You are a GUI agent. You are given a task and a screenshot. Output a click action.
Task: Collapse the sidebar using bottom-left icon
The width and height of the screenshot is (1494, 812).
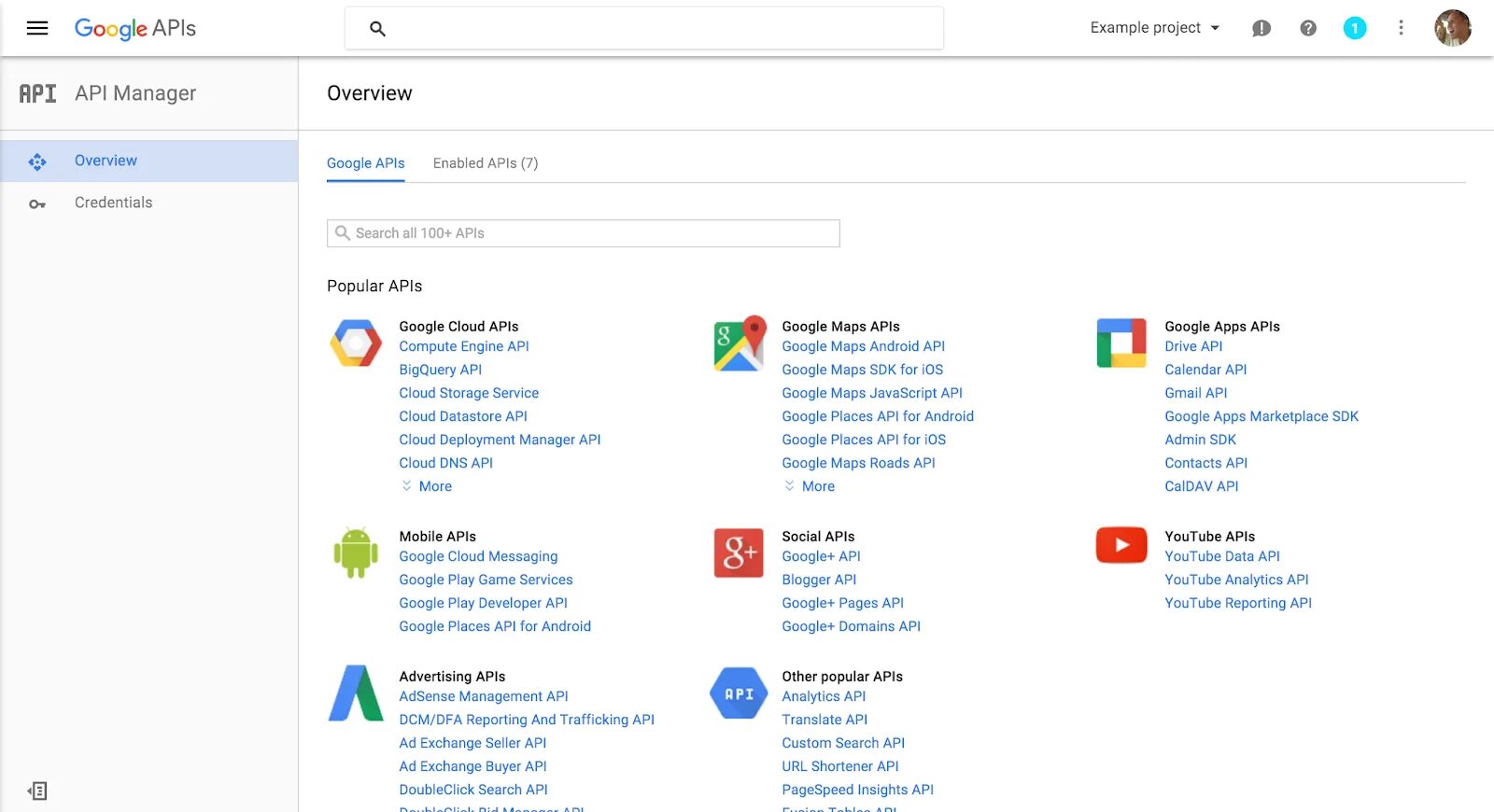(x=37, y=791)
